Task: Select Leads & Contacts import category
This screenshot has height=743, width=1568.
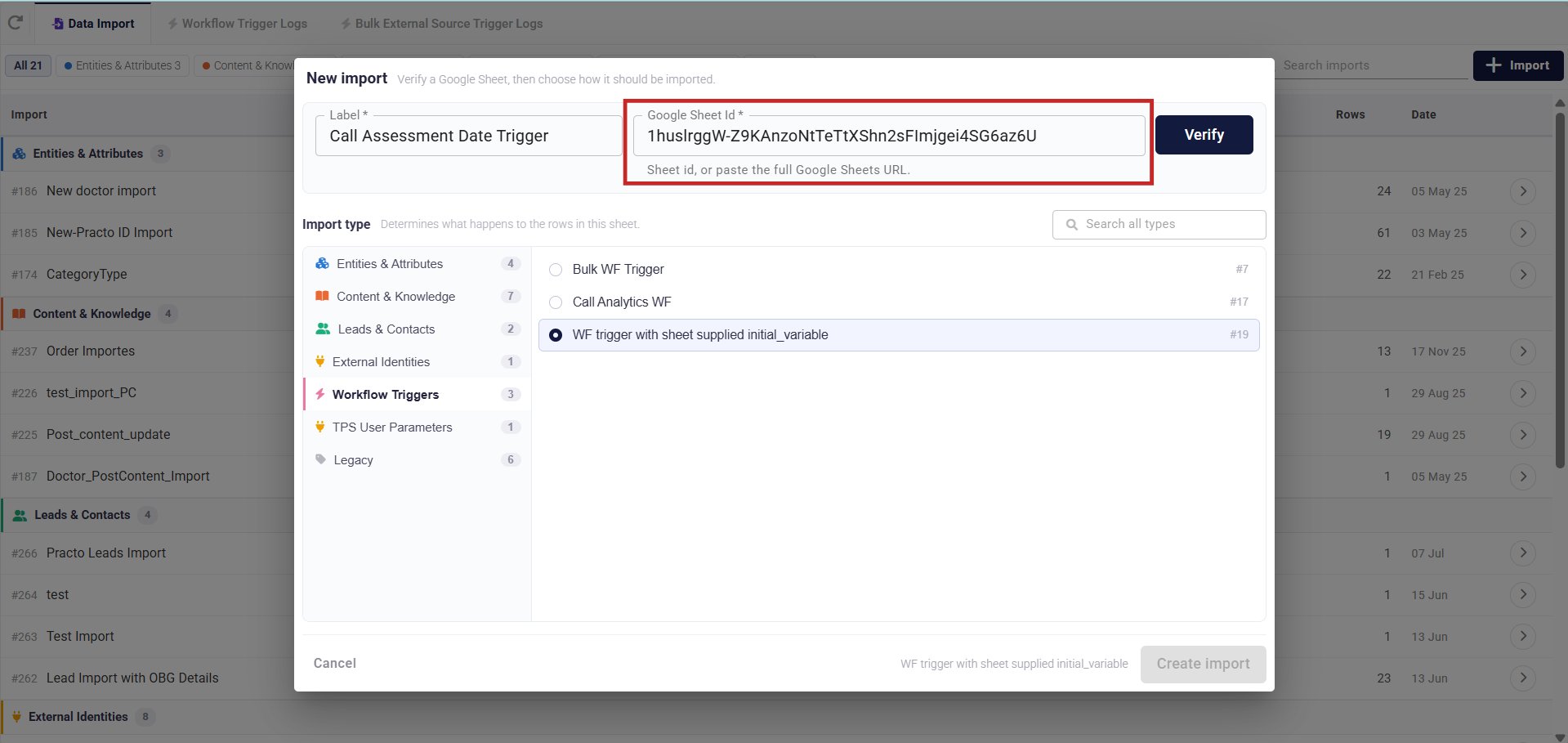Action: [418, 329]
